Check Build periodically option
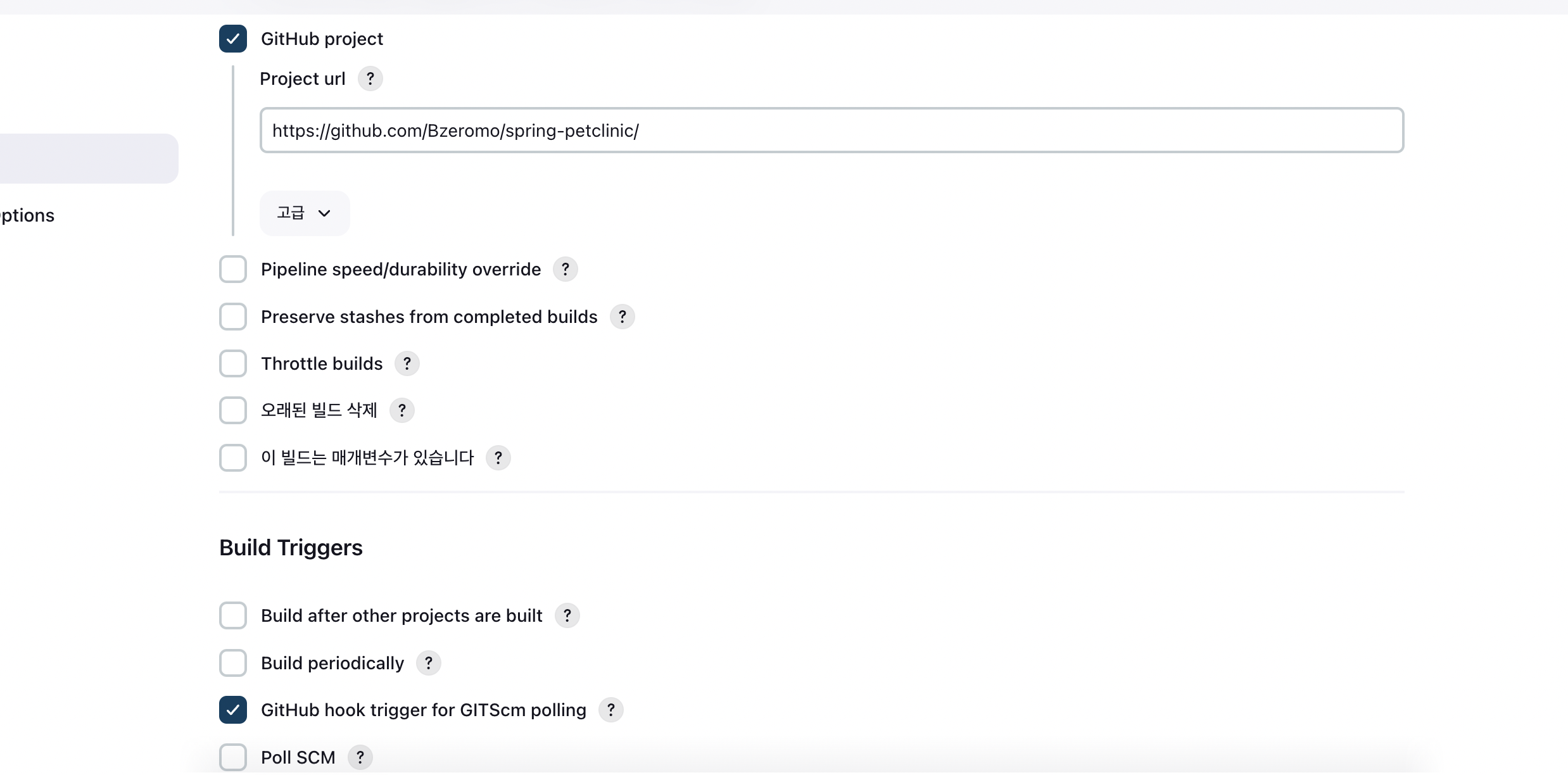This screenshot has width=1568, height=775. [233, 663]
